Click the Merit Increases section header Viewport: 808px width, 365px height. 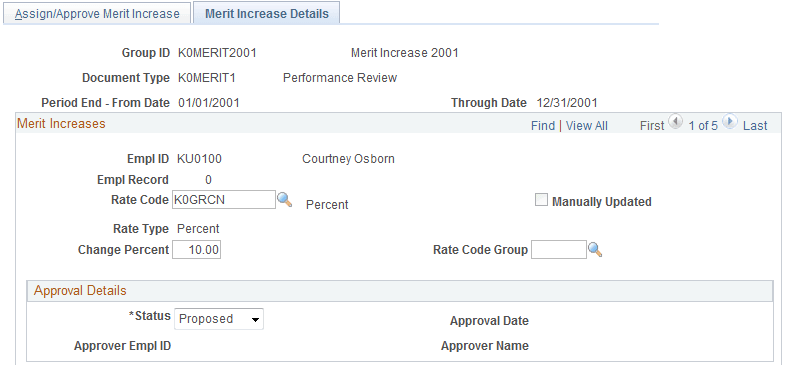coord(61,124)
